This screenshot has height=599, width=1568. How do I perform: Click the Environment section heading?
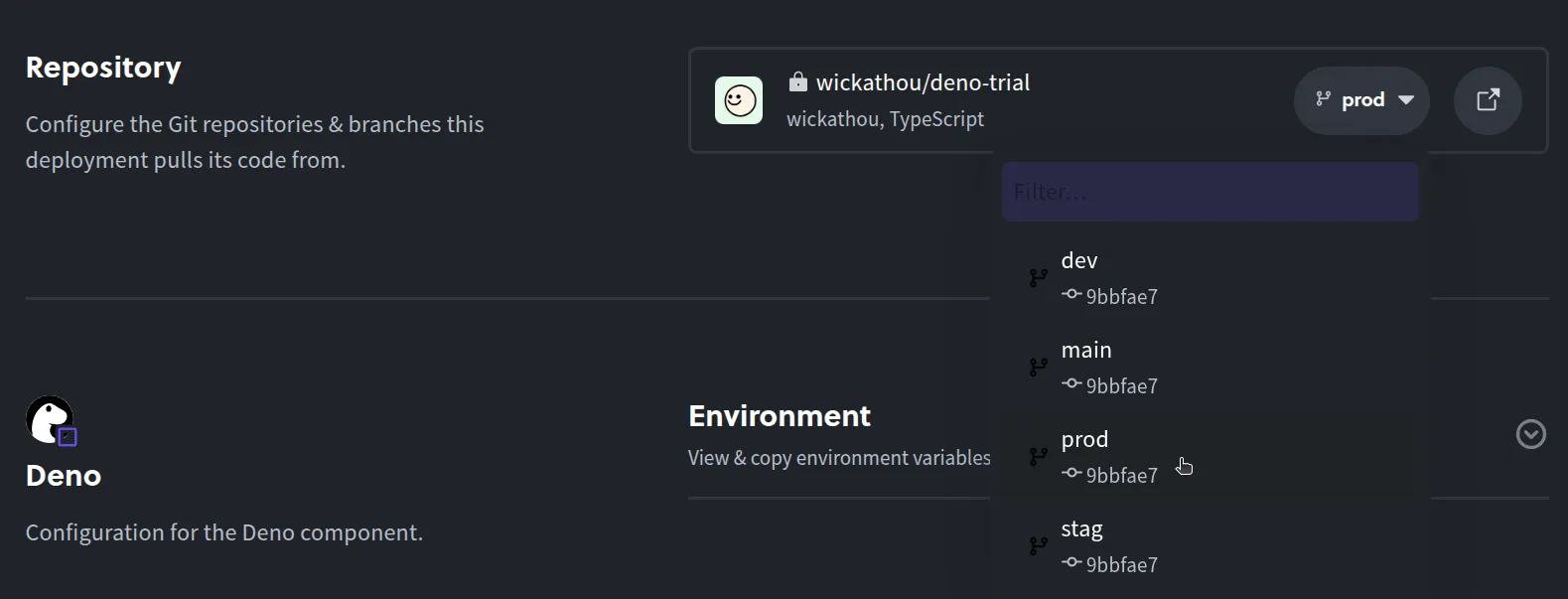coord(780,416)
